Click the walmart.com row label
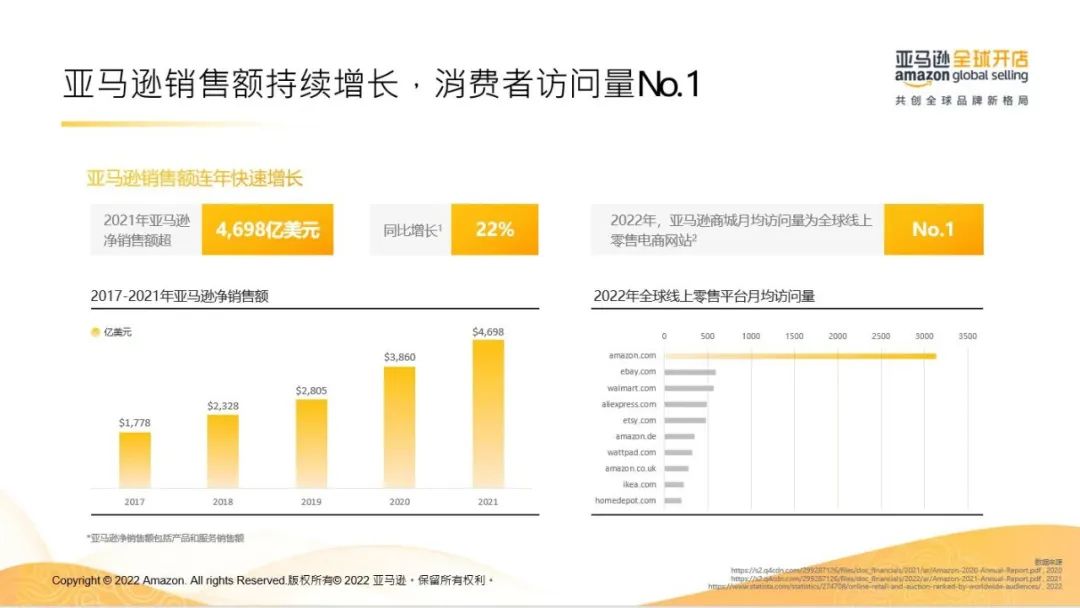 (632, 388)
